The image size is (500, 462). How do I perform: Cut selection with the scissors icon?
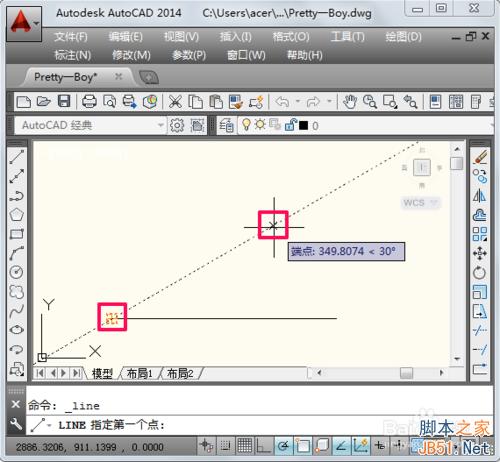point(175,102)
